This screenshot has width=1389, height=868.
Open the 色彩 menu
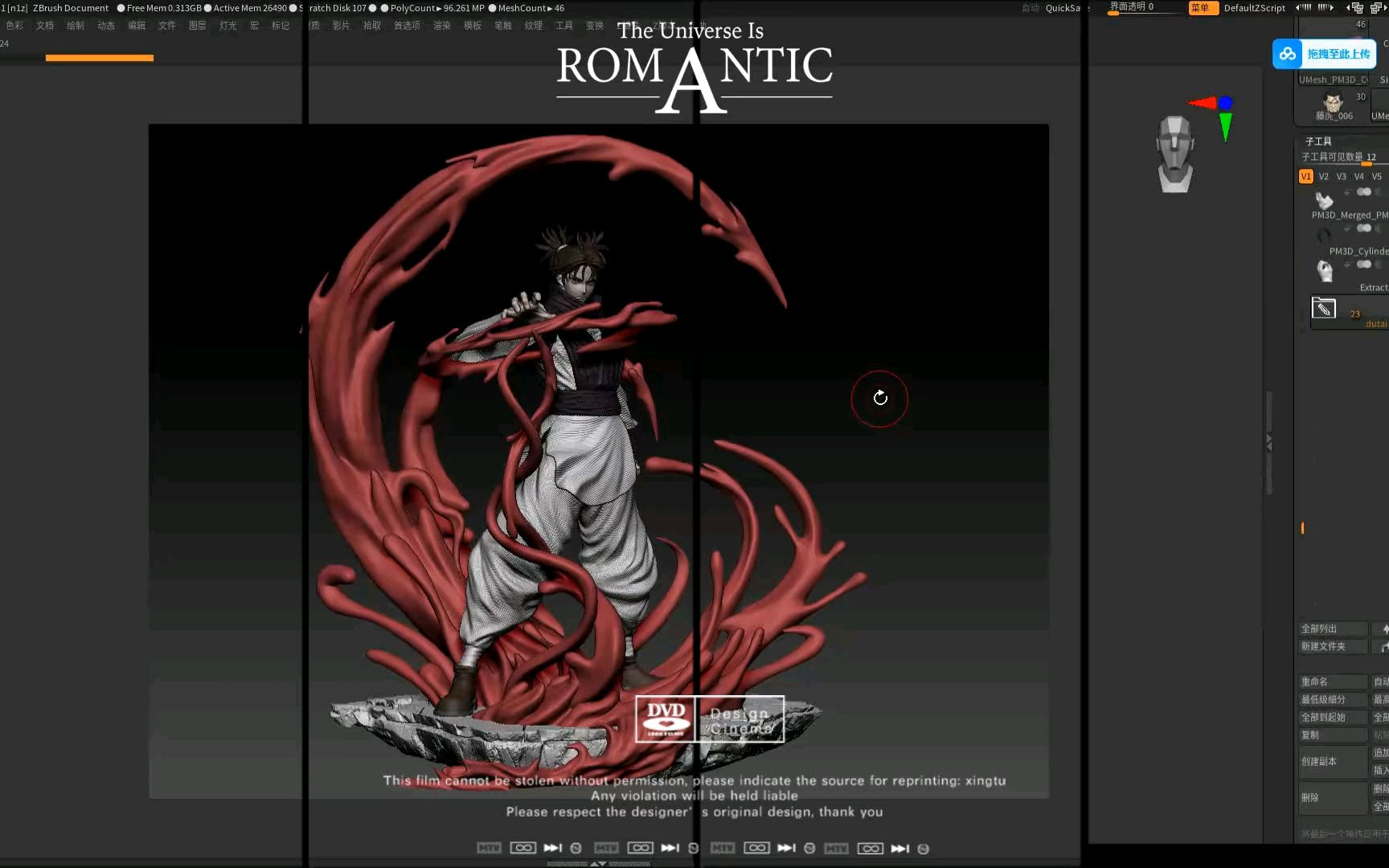[x=15, y=26]
